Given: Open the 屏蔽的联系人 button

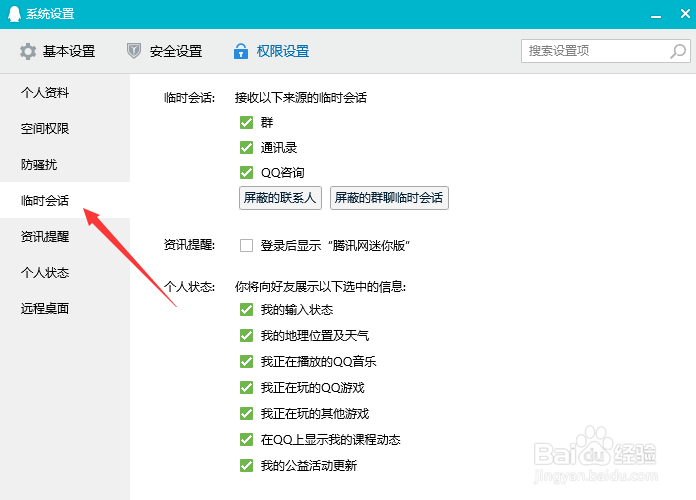Looking at the screenshot, I should [x=280, y=198].
